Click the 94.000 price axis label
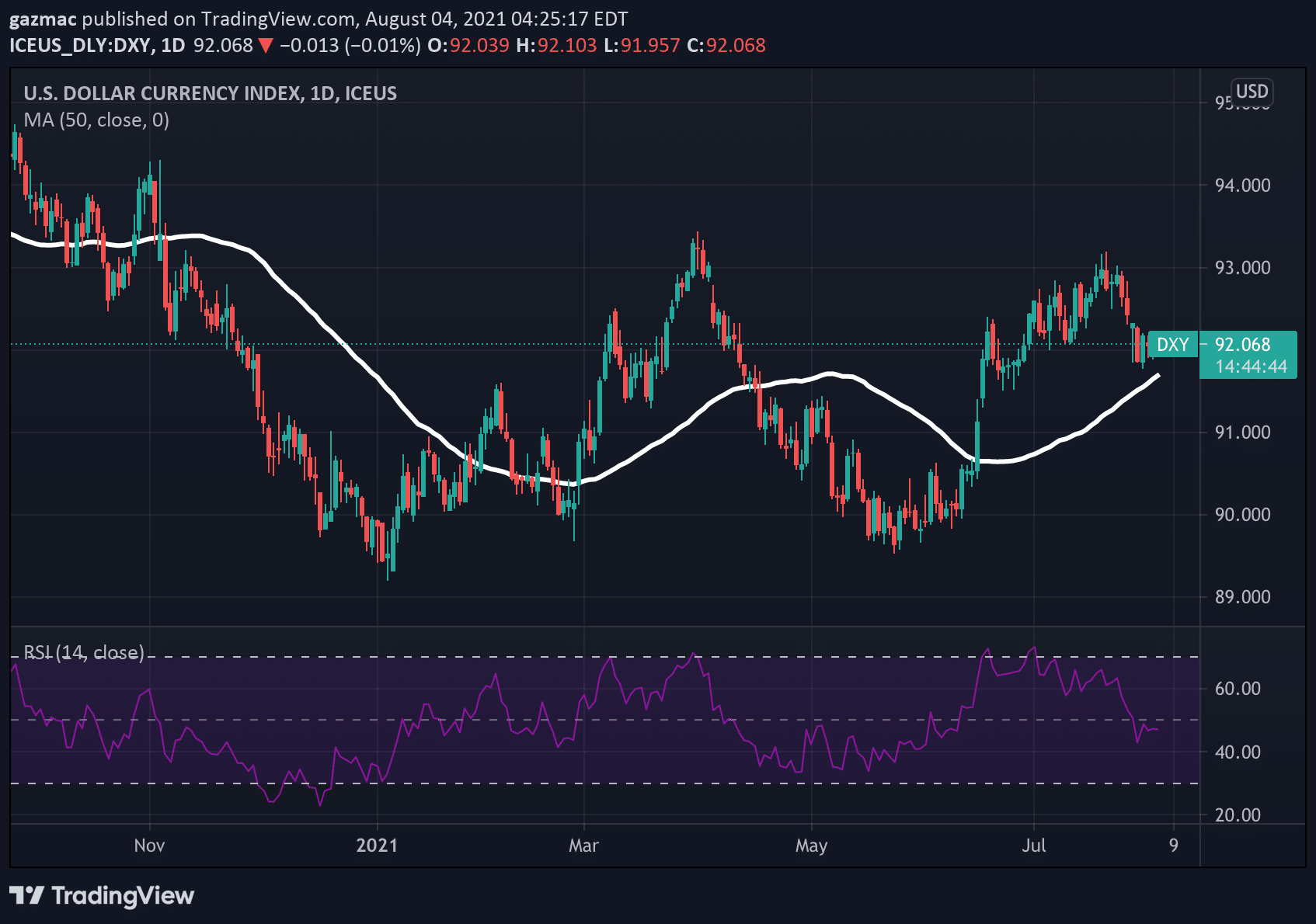The width and height of the screenshot is (1316, 924). 1242,185
